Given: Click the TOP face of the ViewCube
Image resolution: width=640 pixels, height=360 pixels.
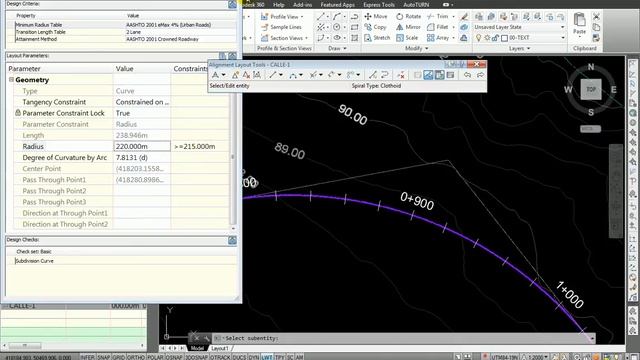Looking at the screenshot, I should click(x=591, y=89).
